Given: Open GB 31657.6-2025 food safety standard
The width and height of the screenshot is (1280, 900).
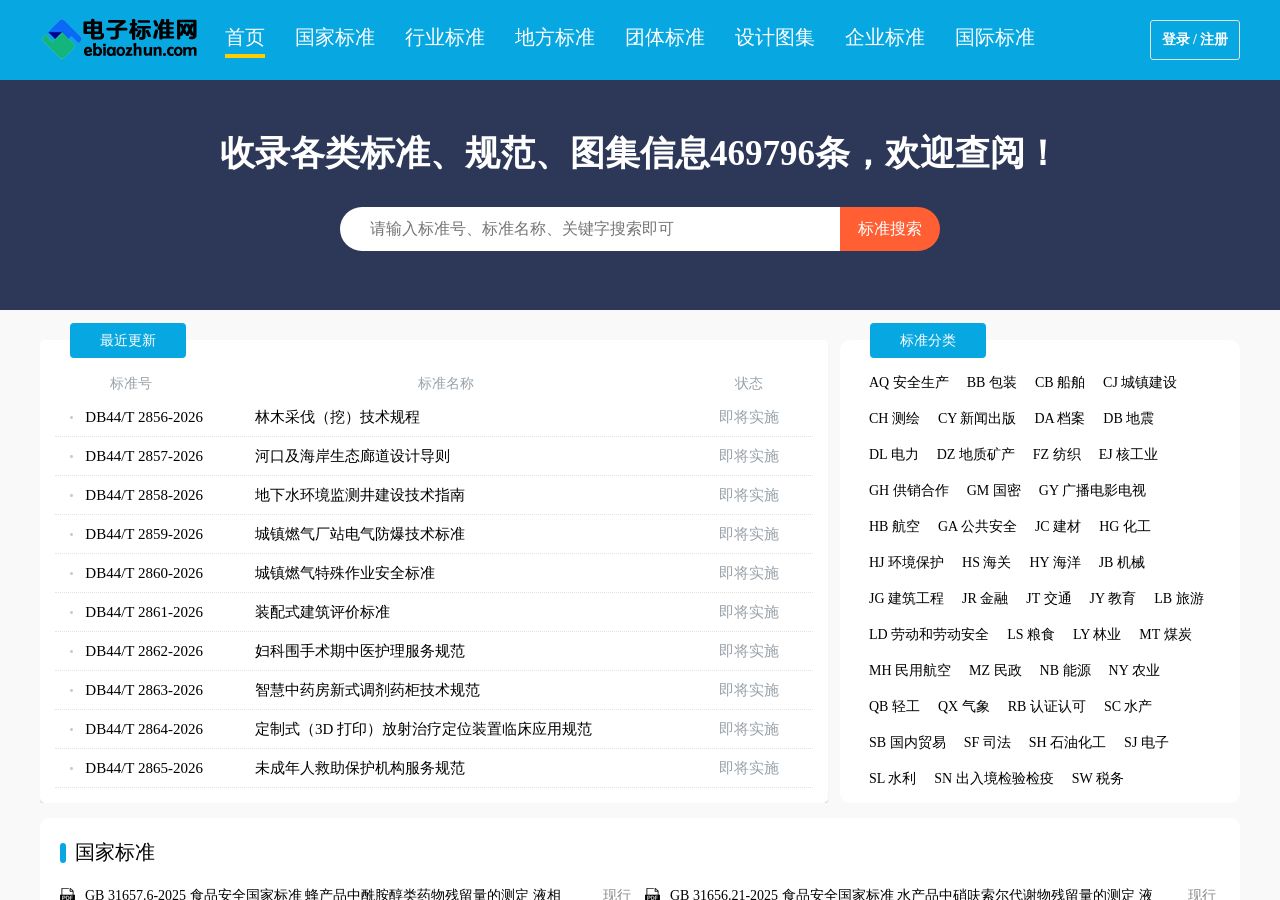Looking at the screenshot, I should (x=323, y=894).
